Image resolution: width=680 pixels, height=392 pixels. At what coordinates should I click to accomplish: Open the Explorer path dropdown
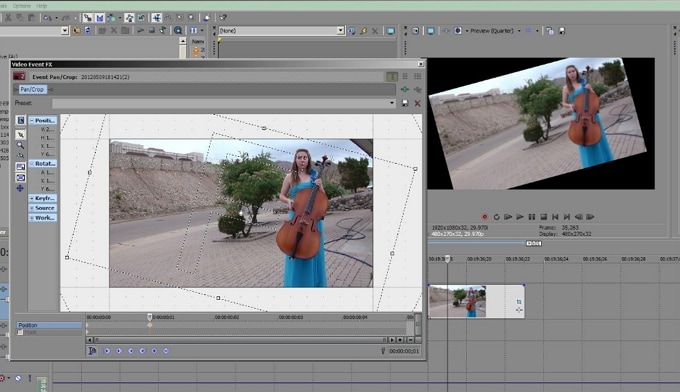pos(65,31)
